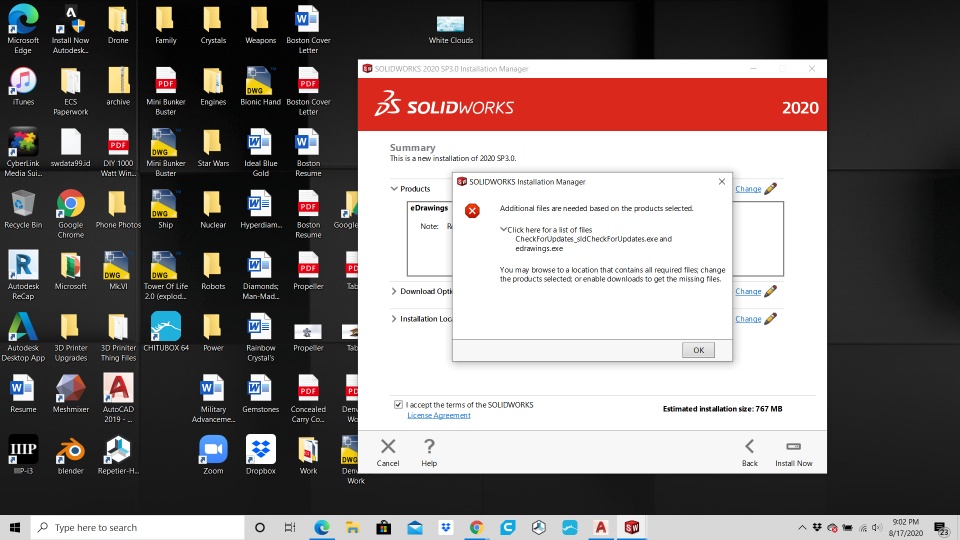Select the Concealed Carry PDF file
The width and height of the screenshot is (960, 540).
308,398
